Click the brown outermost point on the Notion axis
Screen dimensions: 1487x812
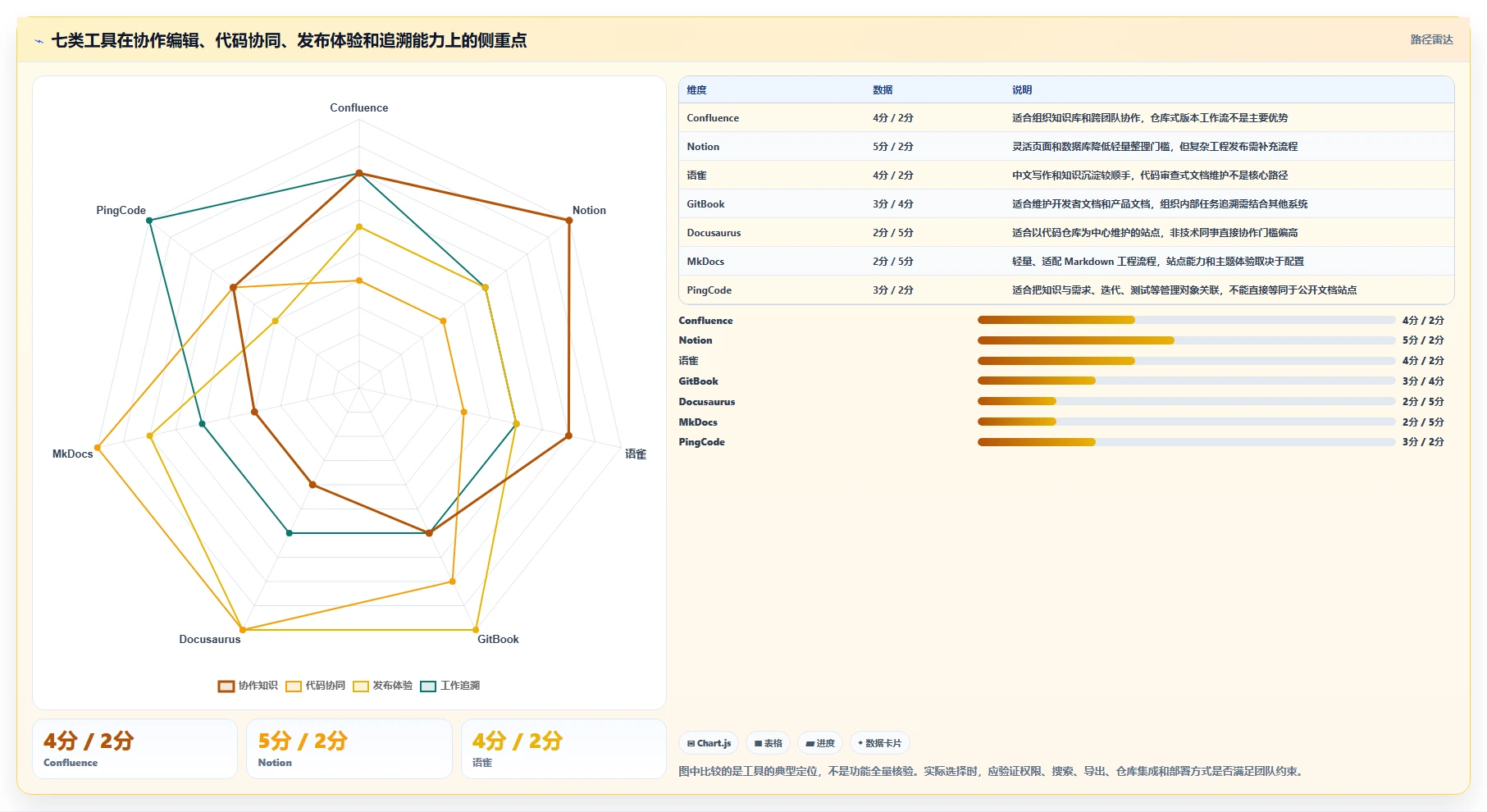coord(569,221)
